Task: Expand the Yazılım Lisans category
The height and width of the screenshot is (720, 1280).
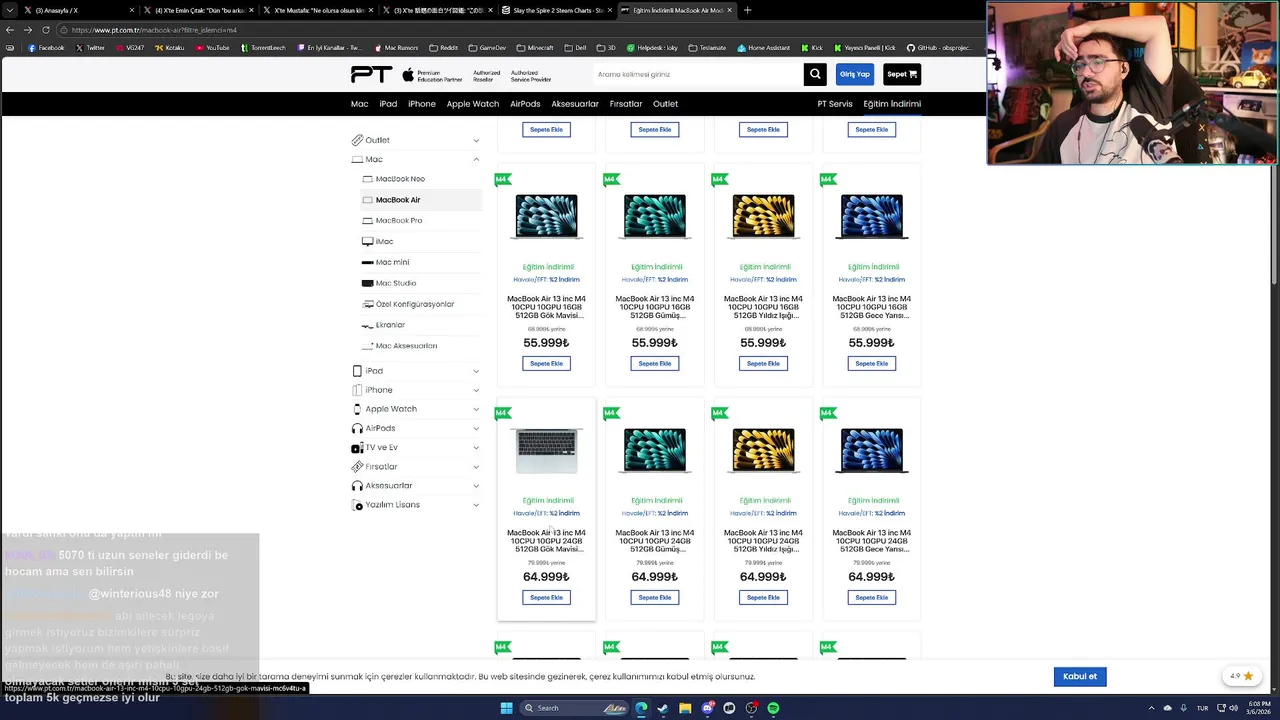Action: tap(476, 505)
